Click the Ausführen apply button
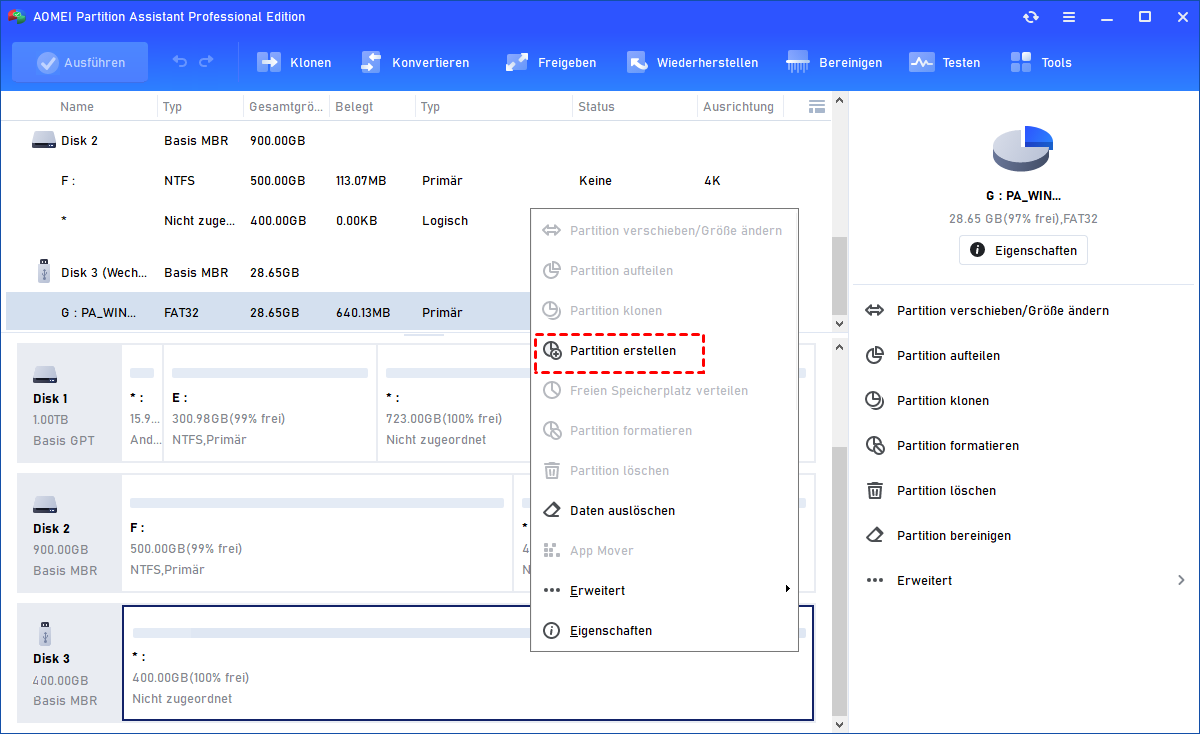The image size is (1200, 734). pos(80,62)
